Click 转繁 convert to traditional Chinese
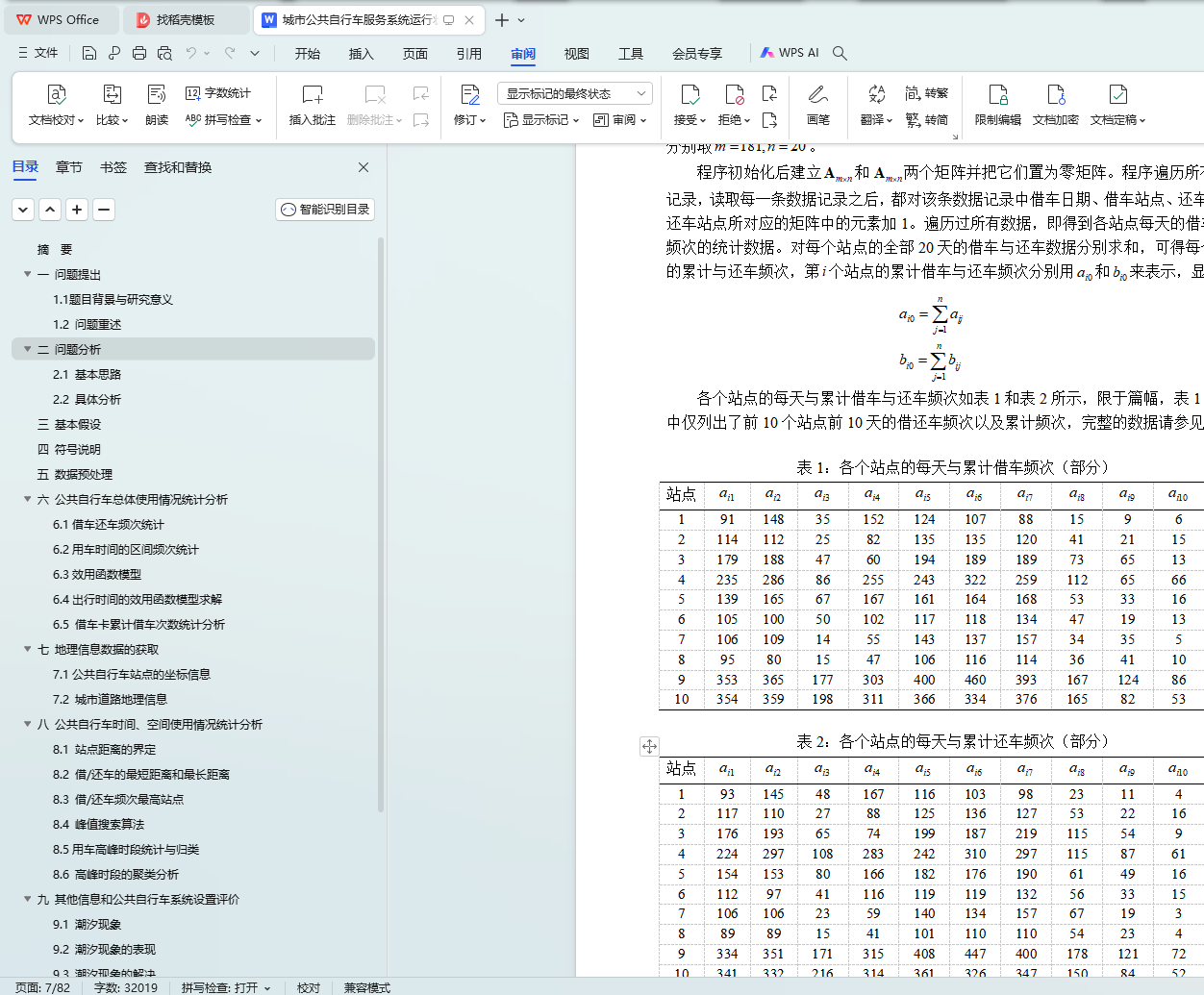 926,93
